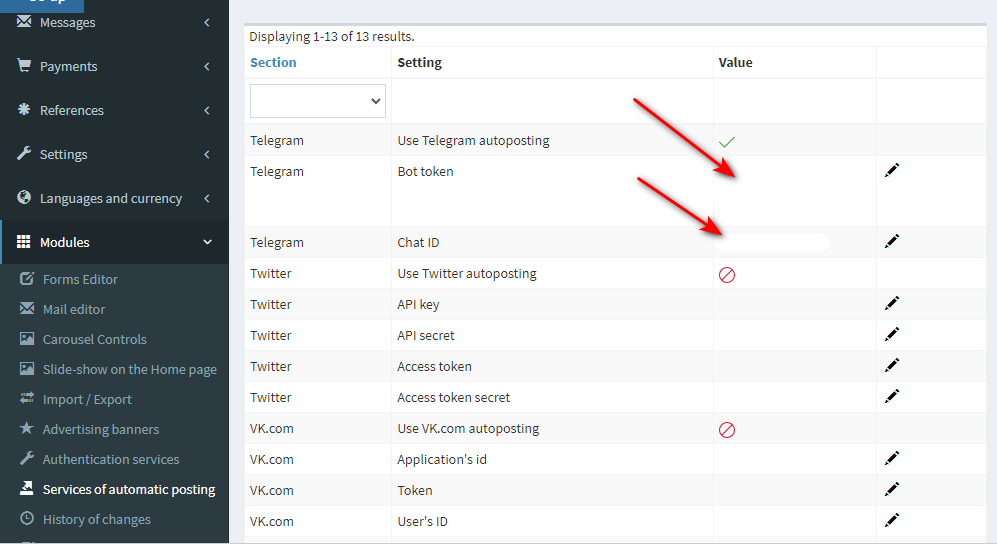This screenshot has width=997, height=544.
Task: Click the Authentication services wrench icon
Action: click(27, 458)
